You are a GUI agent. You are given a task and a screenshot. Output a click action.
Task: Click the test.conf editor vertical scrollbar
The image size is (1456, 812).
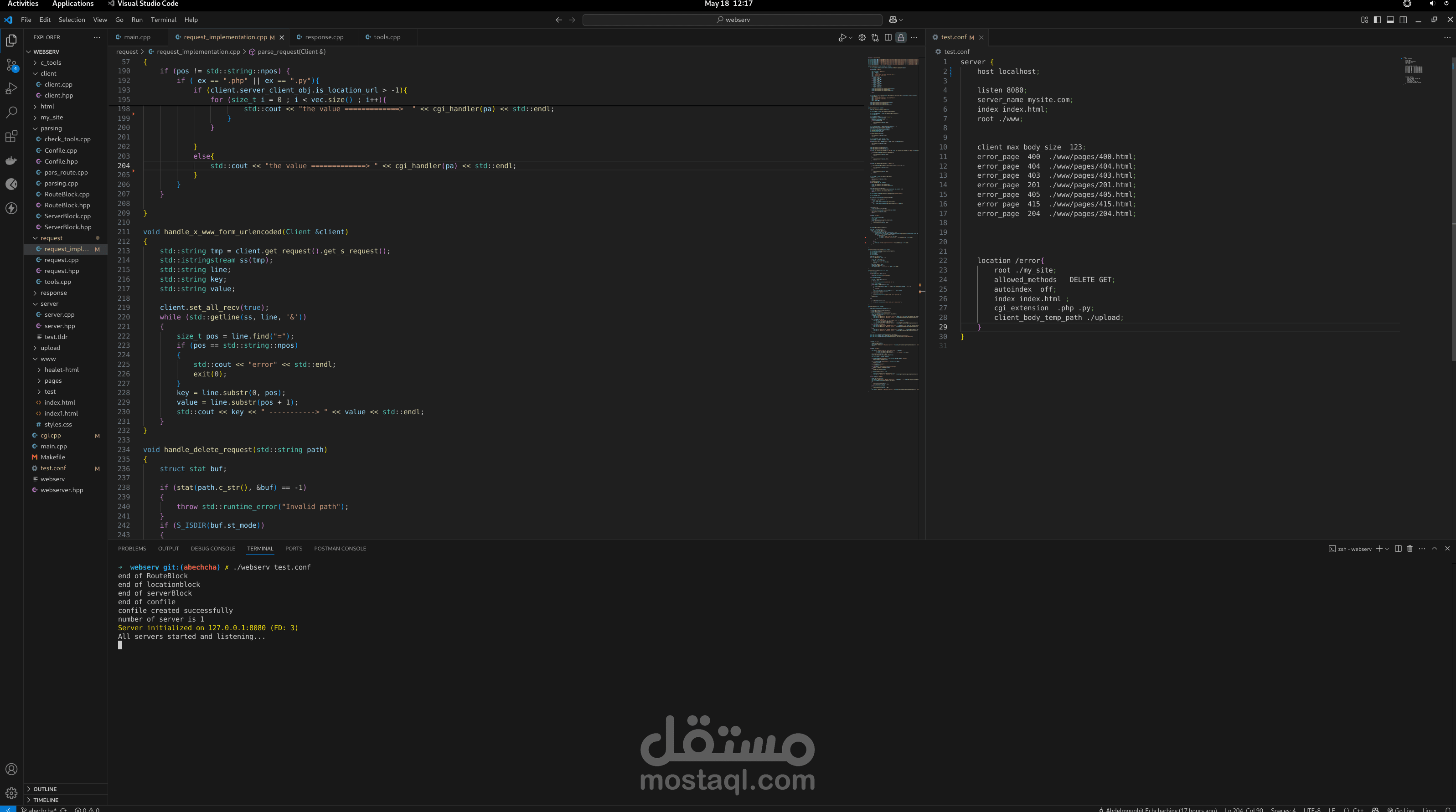tap(1453, 209)
